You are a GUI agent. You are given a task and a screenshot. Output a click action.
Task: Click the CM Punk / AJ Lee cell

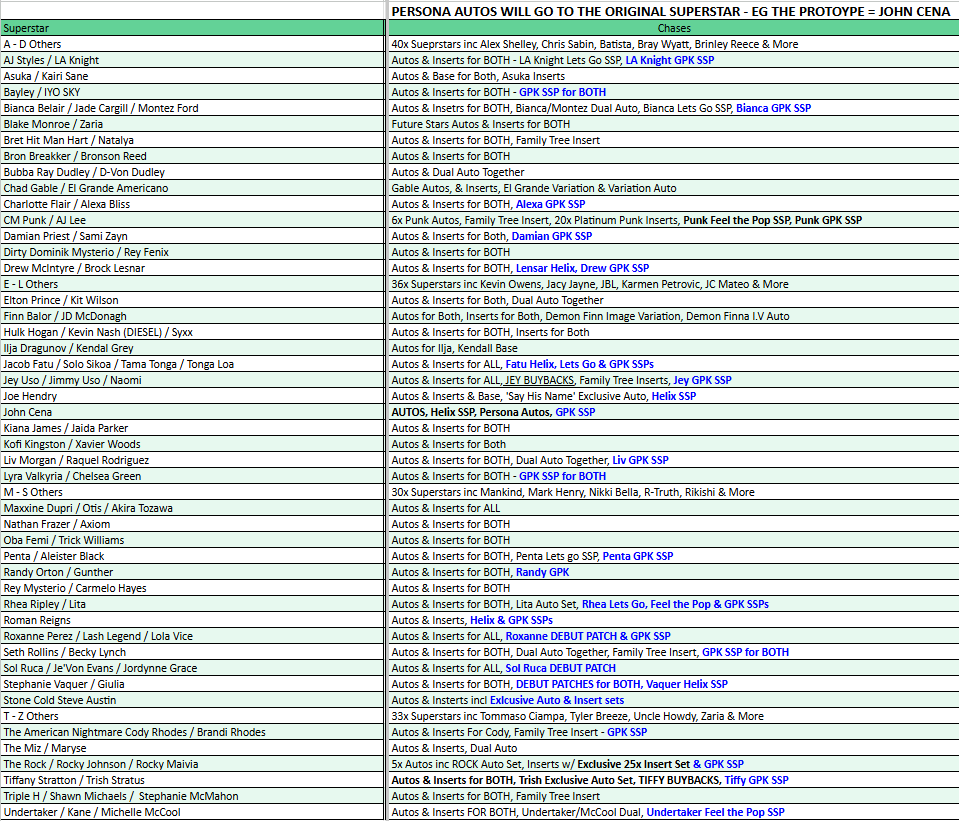pyautogui.click(x=193, y=220)
